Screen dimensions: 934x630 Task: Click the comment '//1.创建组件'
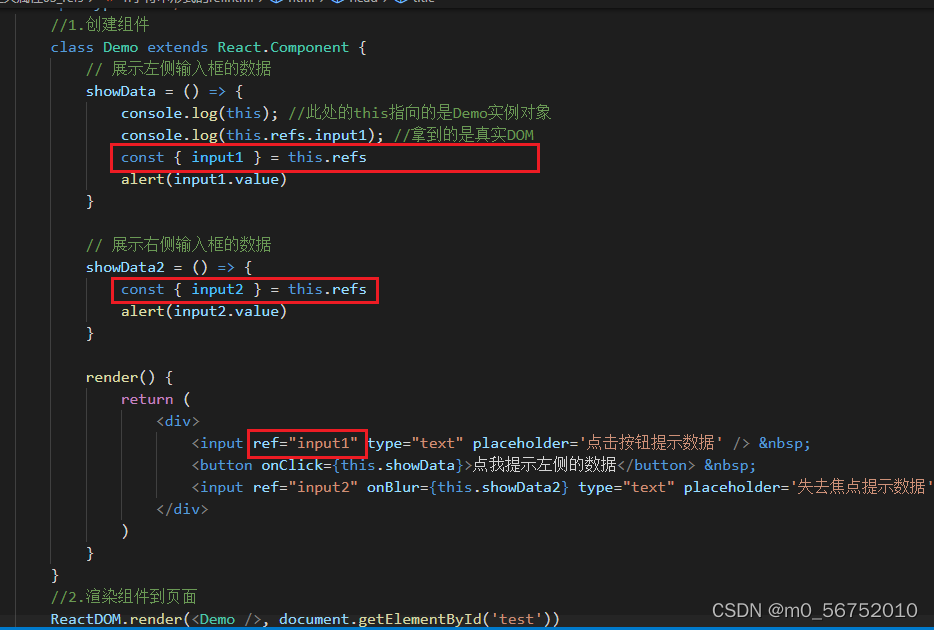click(x=99, y=25)
